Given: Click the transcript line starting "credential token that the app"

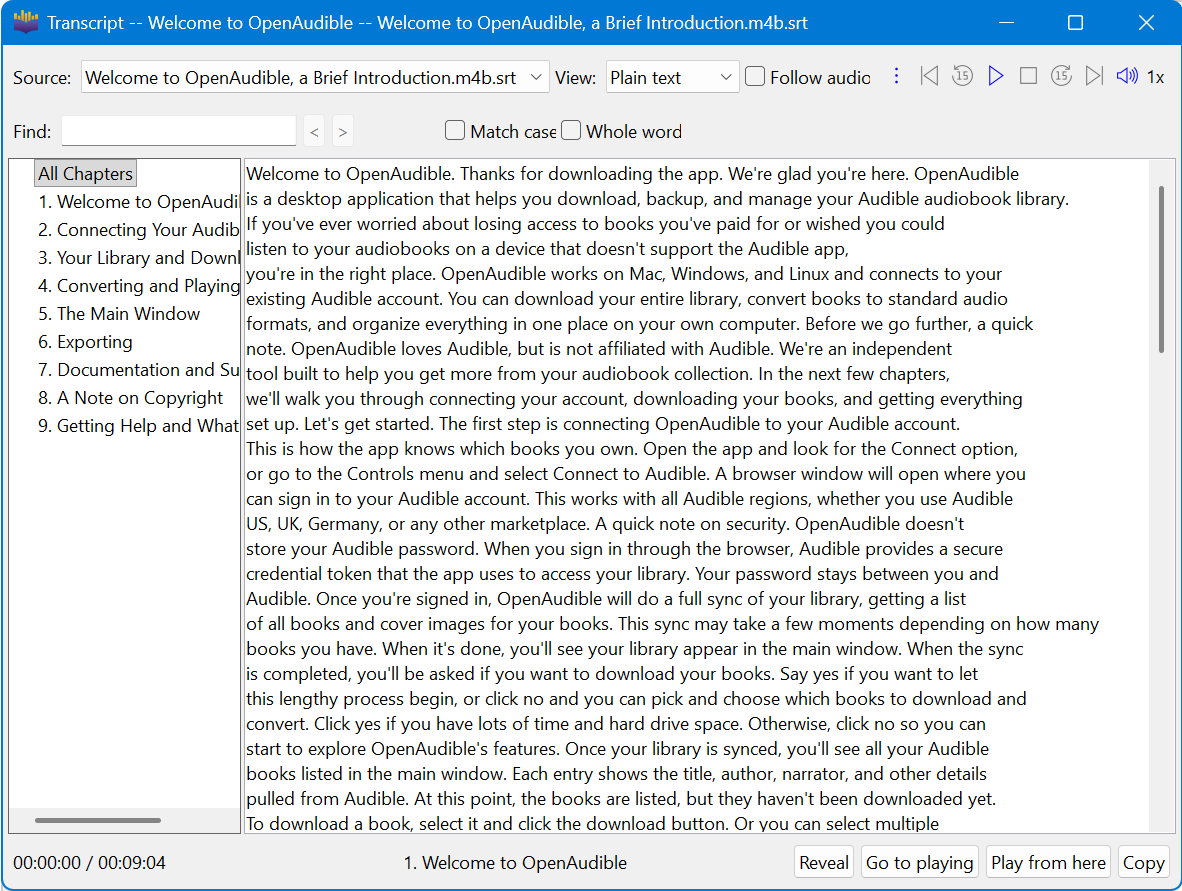Looking at the screenshot, I should pyautogui.click(x=622, y=574).
